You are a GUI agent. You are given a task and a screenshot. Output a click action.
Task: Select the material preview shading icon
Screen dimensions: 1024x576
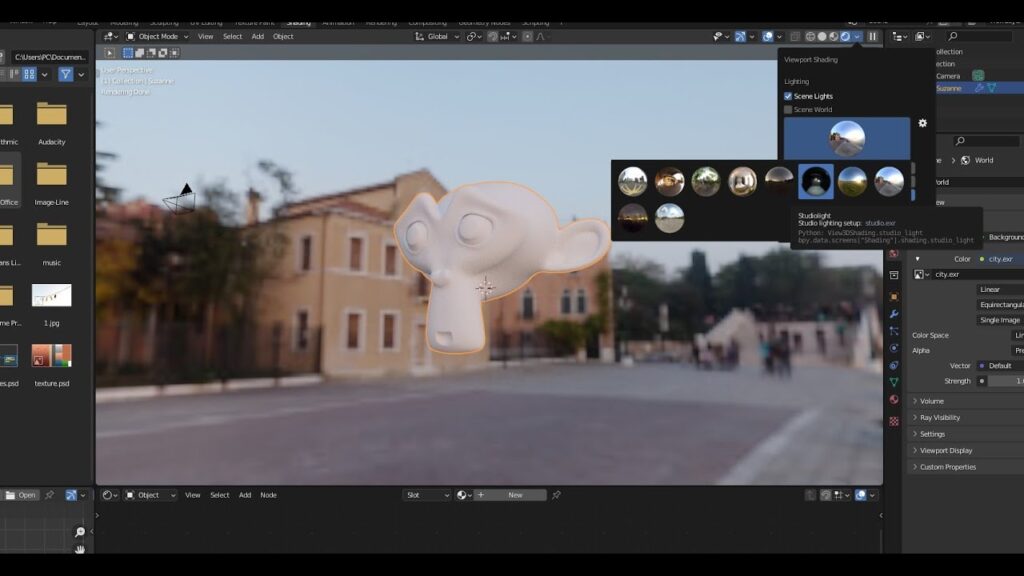(833, 37)
